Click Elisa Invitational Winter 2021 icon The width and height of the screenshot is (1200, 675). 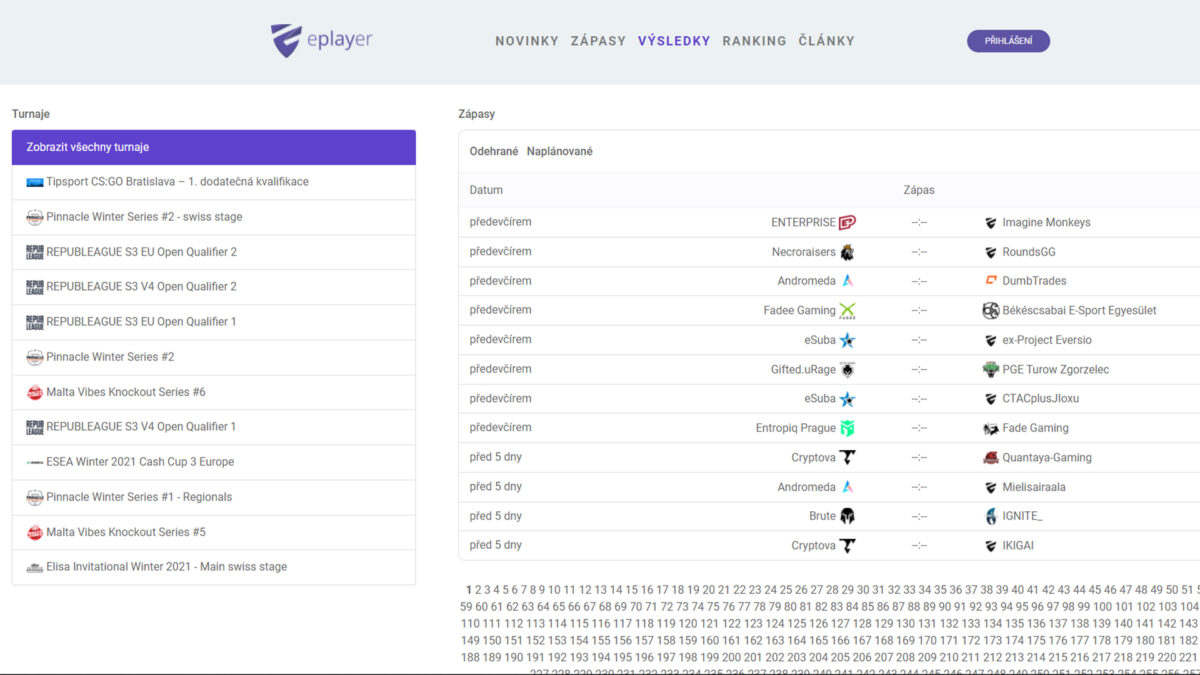[x=35, y=567]
